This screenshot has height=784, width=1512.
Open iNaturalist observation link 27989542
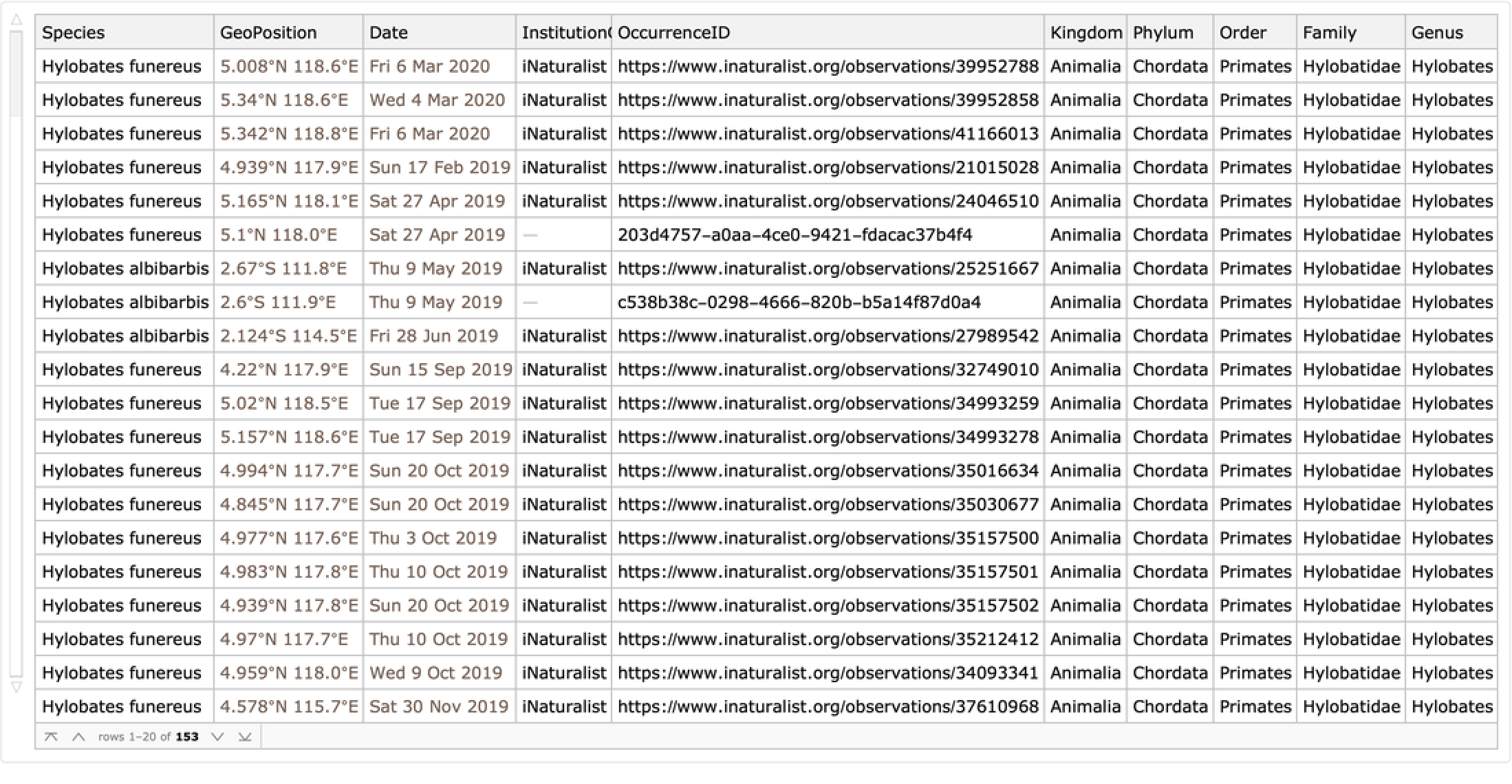pos(828,336)
